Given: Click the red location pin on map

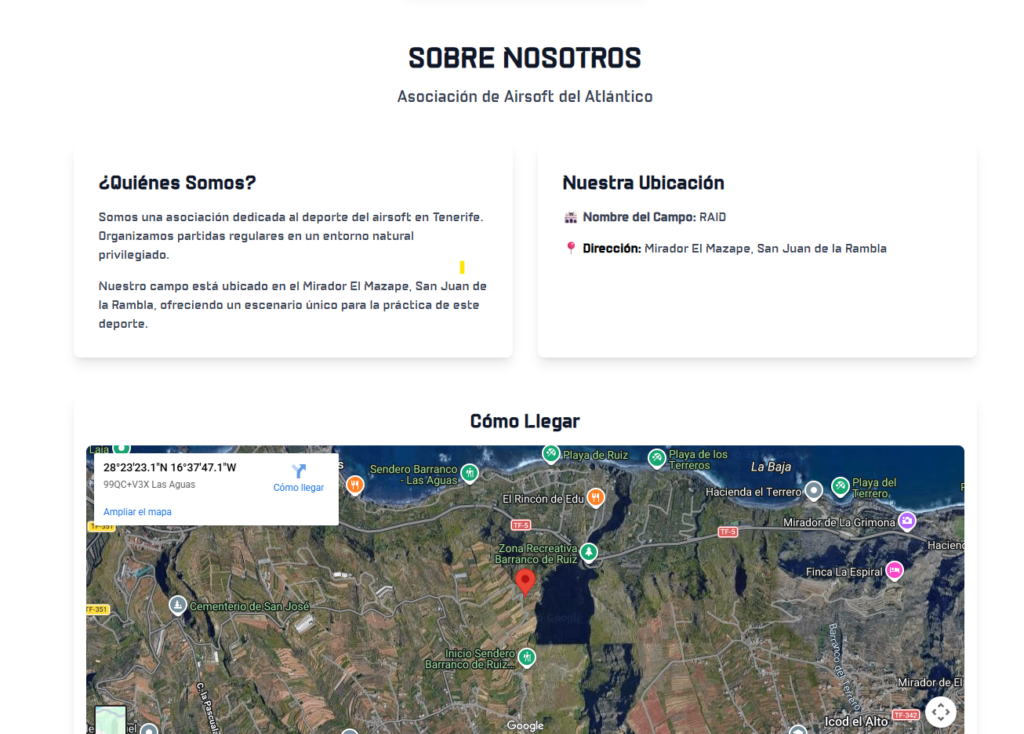Looking at the screenshot, I should (525, 582).
